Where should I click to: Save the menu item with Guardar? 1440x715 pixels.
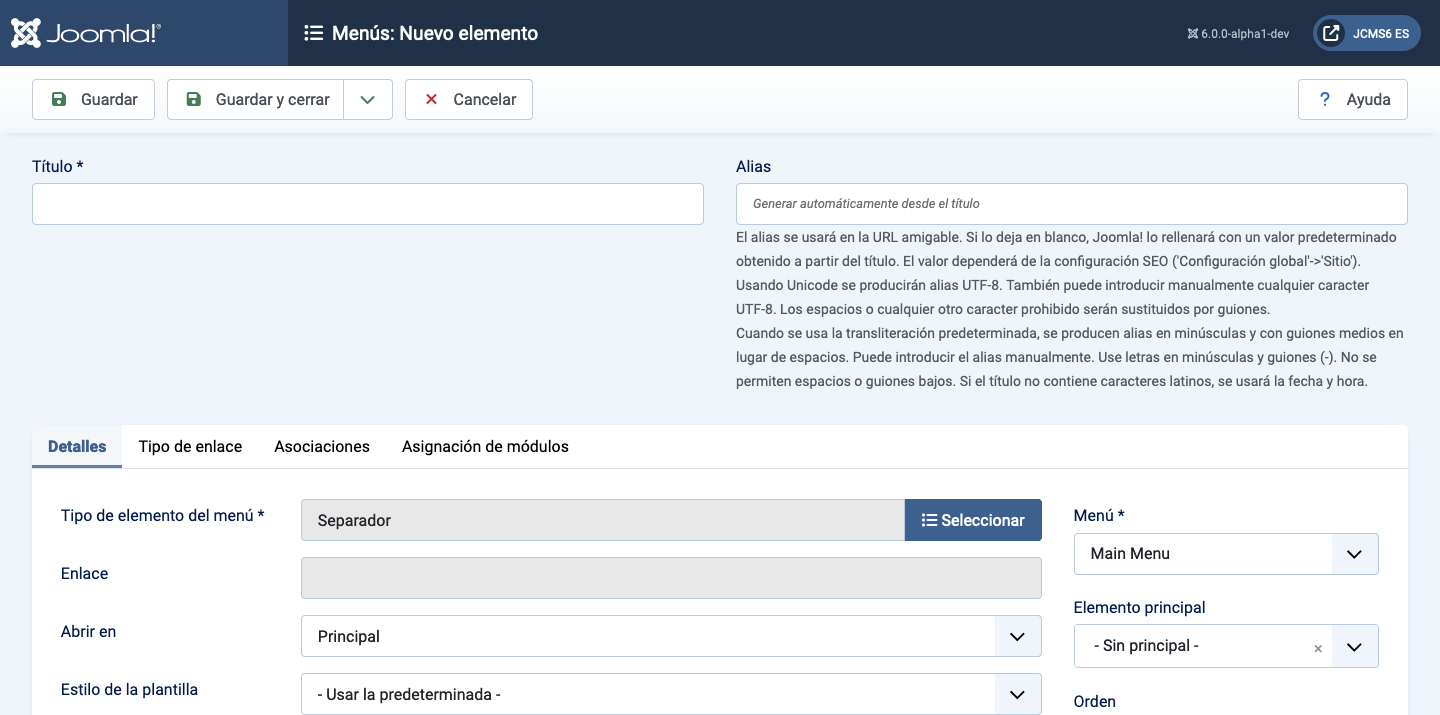click(94, 99)
